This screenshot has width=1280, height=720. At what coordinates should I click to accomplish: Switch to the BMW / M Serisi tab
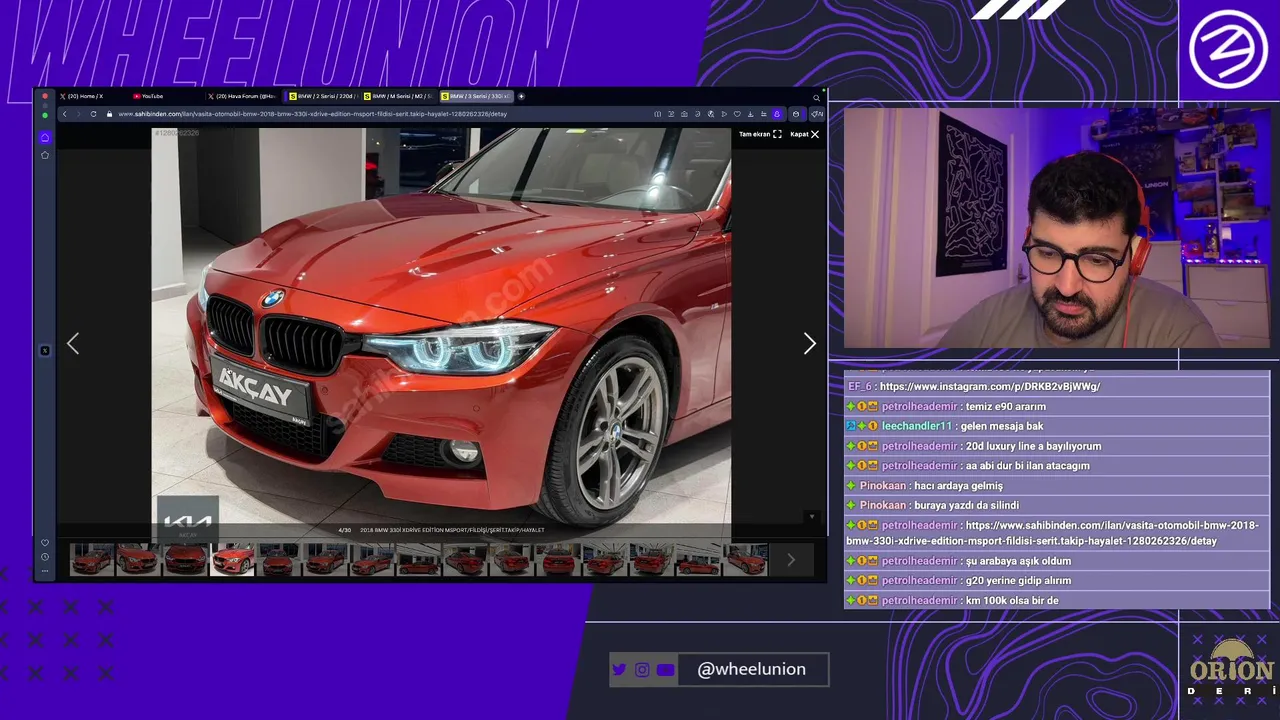[400, 96]
